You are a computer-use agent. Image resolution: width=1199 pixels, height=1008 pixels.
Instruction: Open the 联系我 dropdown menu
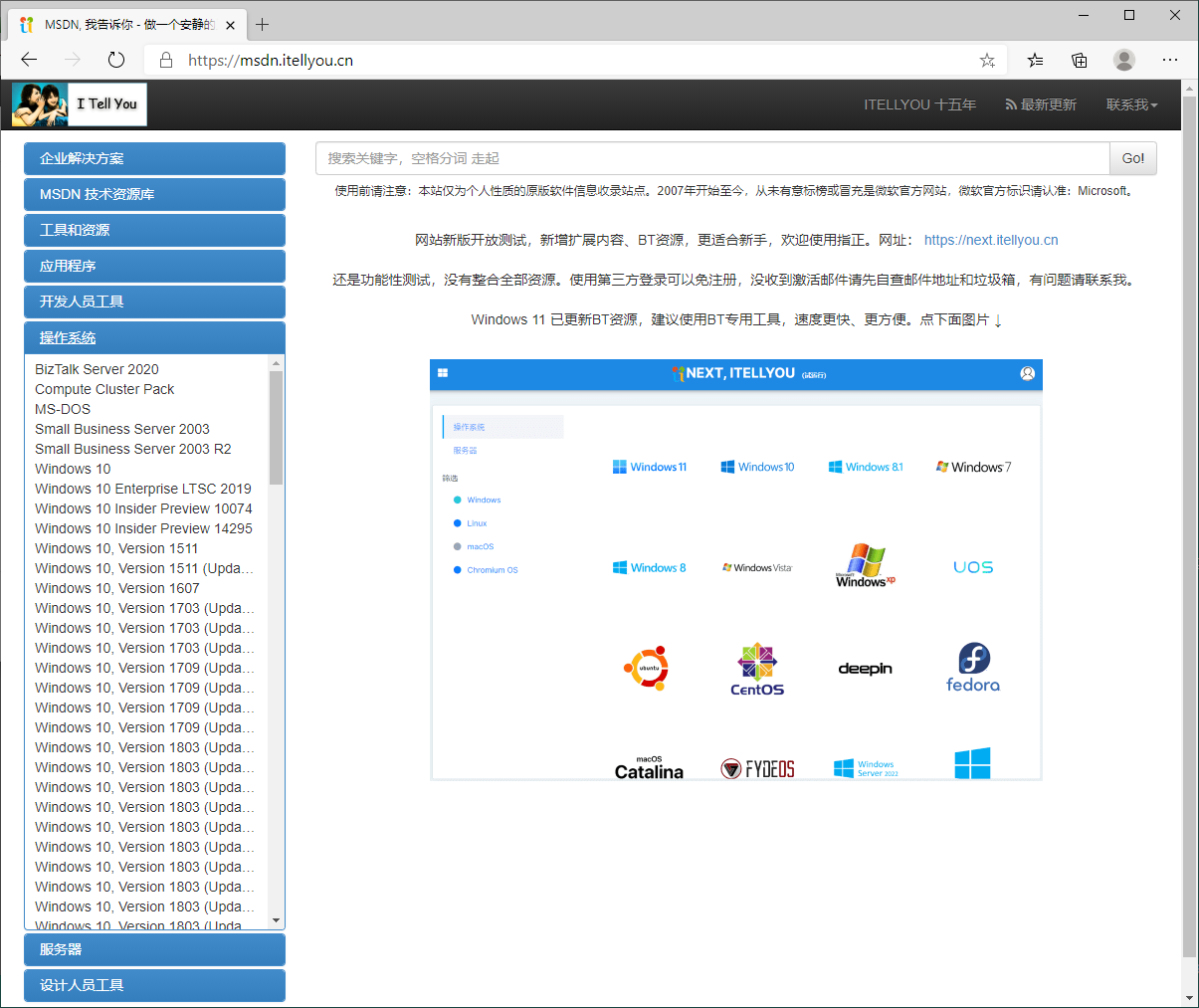point(1131,104)
